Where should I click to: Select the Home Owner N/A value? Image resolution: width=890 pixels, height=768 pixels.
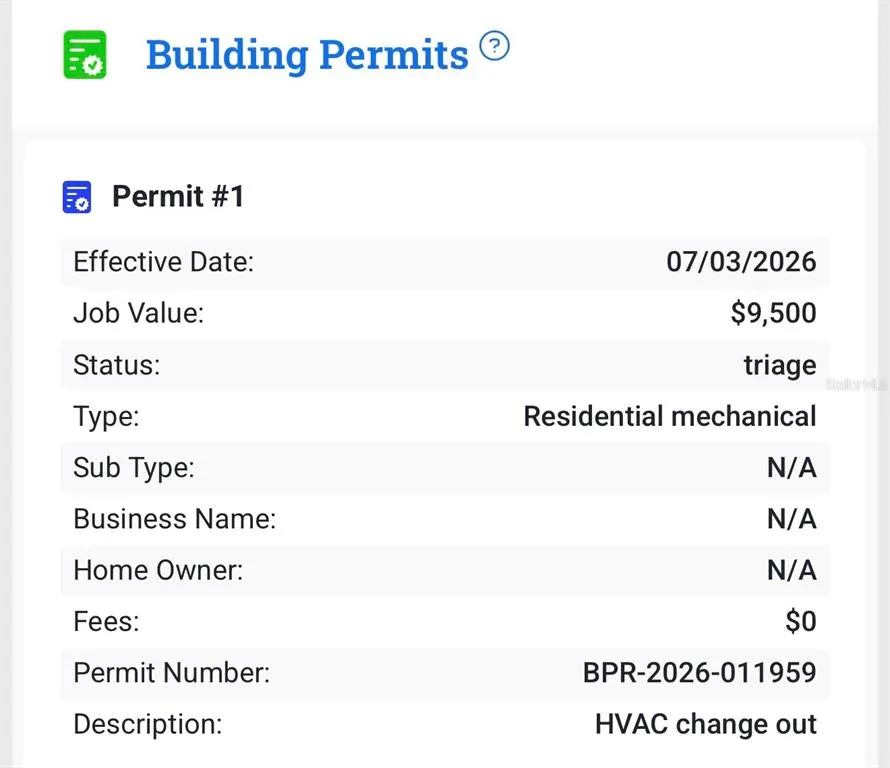(x=792, y=570)
